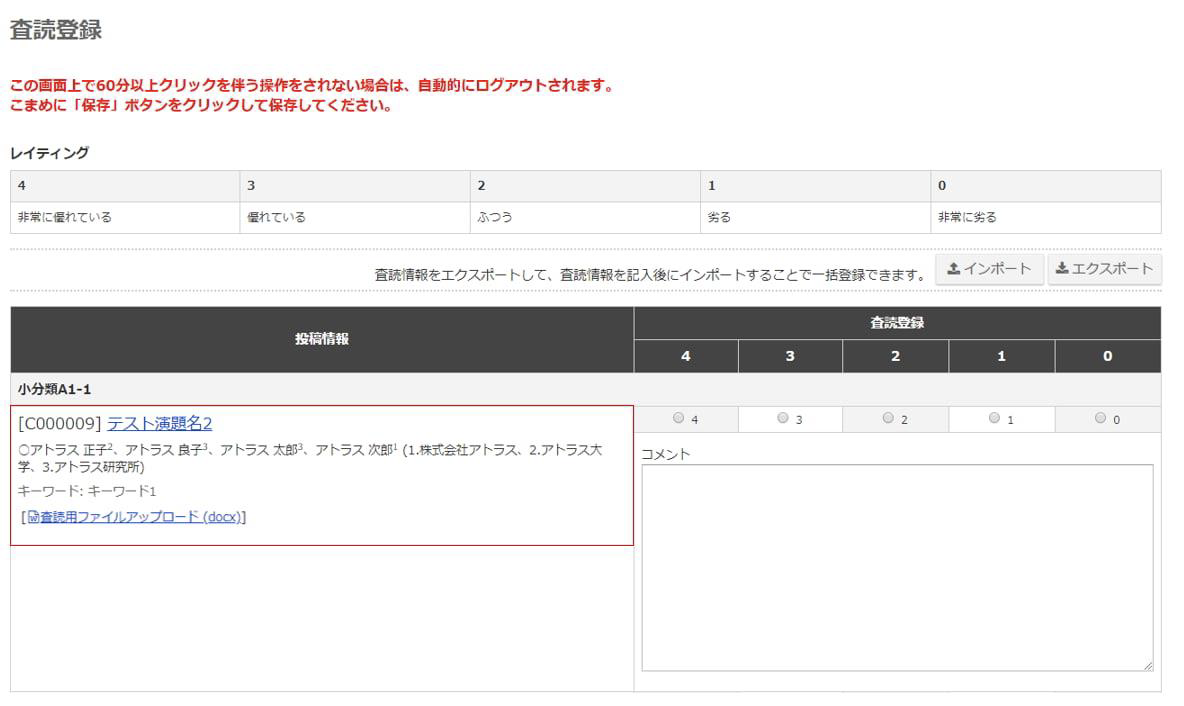Screen dimensions: 1184x706
Task: Click the submission ID [C000009]
Action: (x=60, y=423)
